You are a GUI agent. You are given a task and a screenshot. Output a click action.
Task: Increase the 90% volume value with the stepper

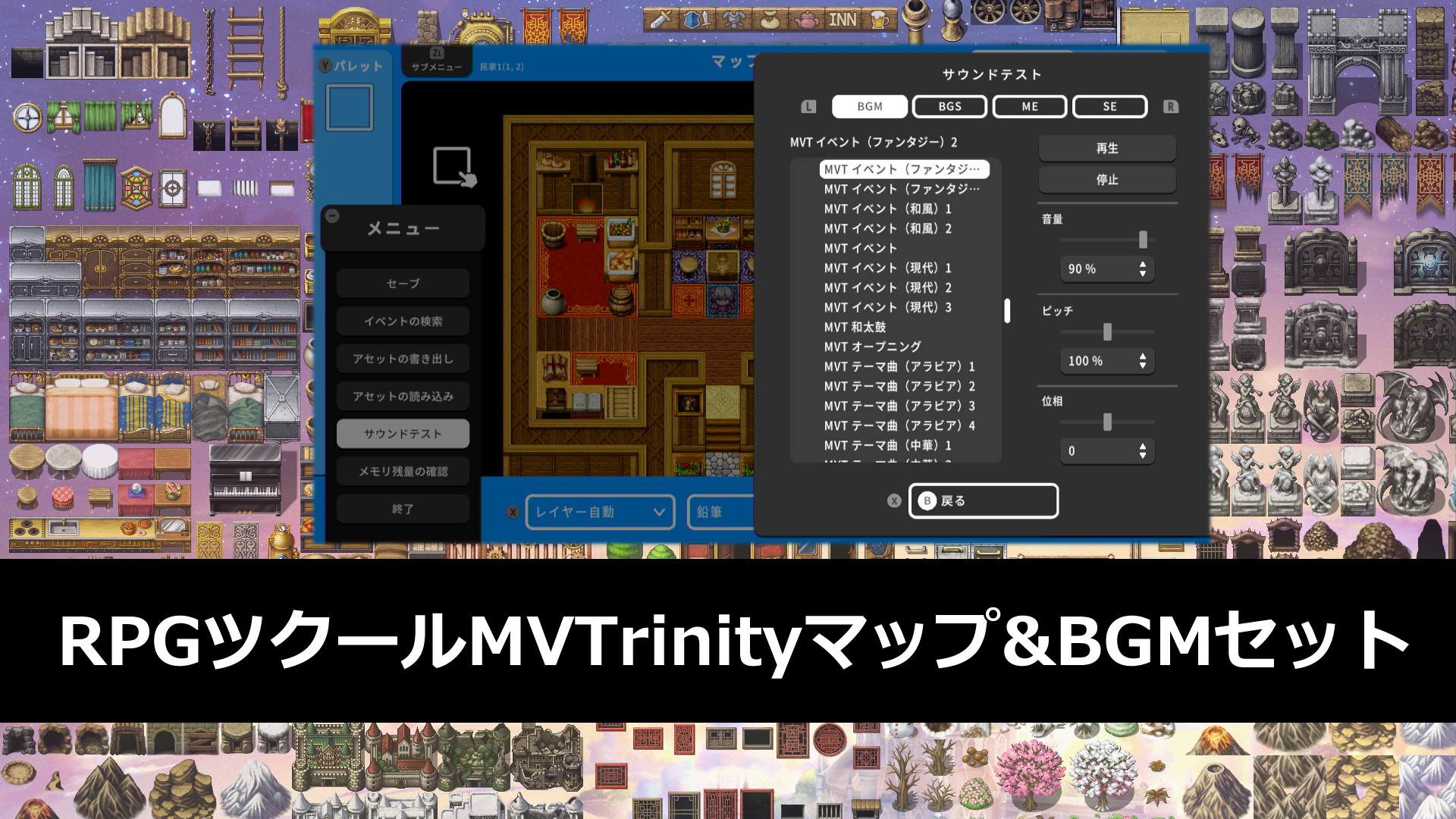pyautogui.click(x=1143, y=265)
